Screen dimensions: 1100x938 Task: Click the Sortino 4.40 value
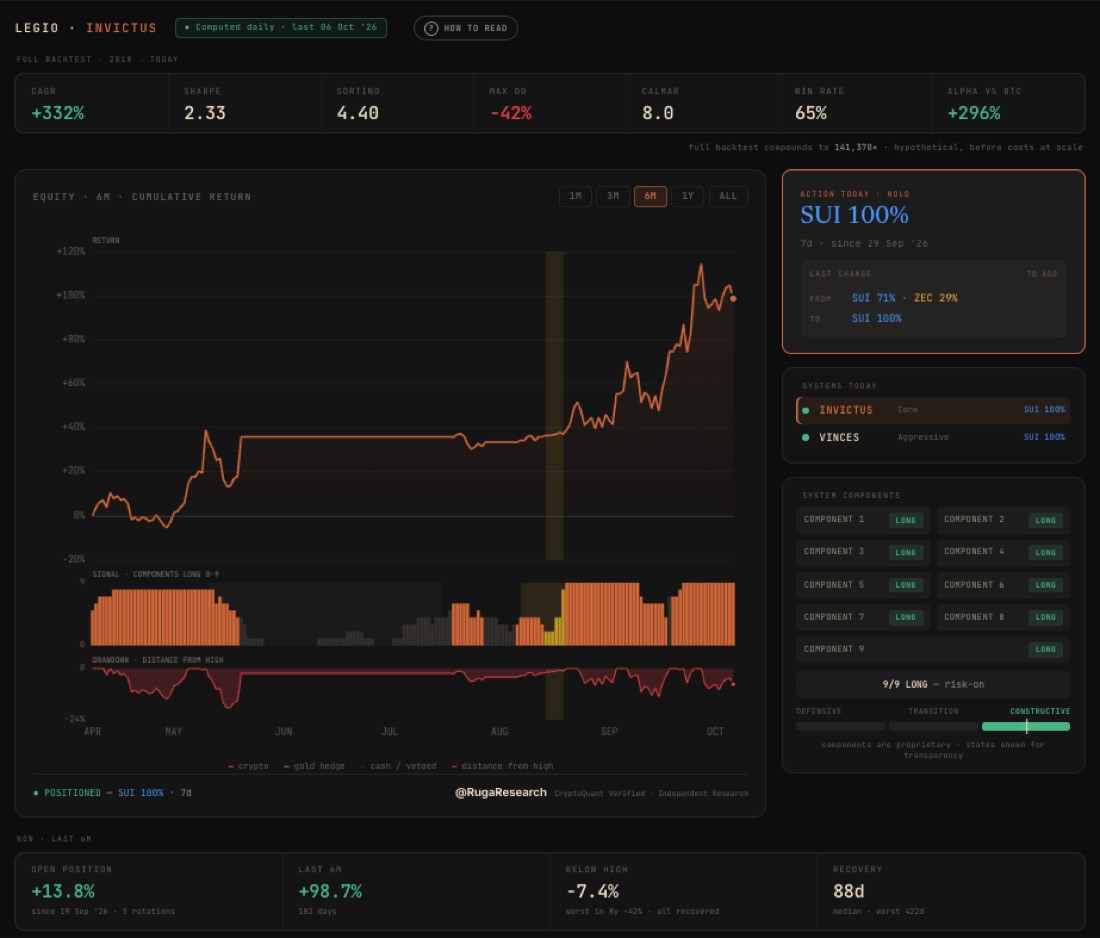pyautogui.click(x=358, y=113)
